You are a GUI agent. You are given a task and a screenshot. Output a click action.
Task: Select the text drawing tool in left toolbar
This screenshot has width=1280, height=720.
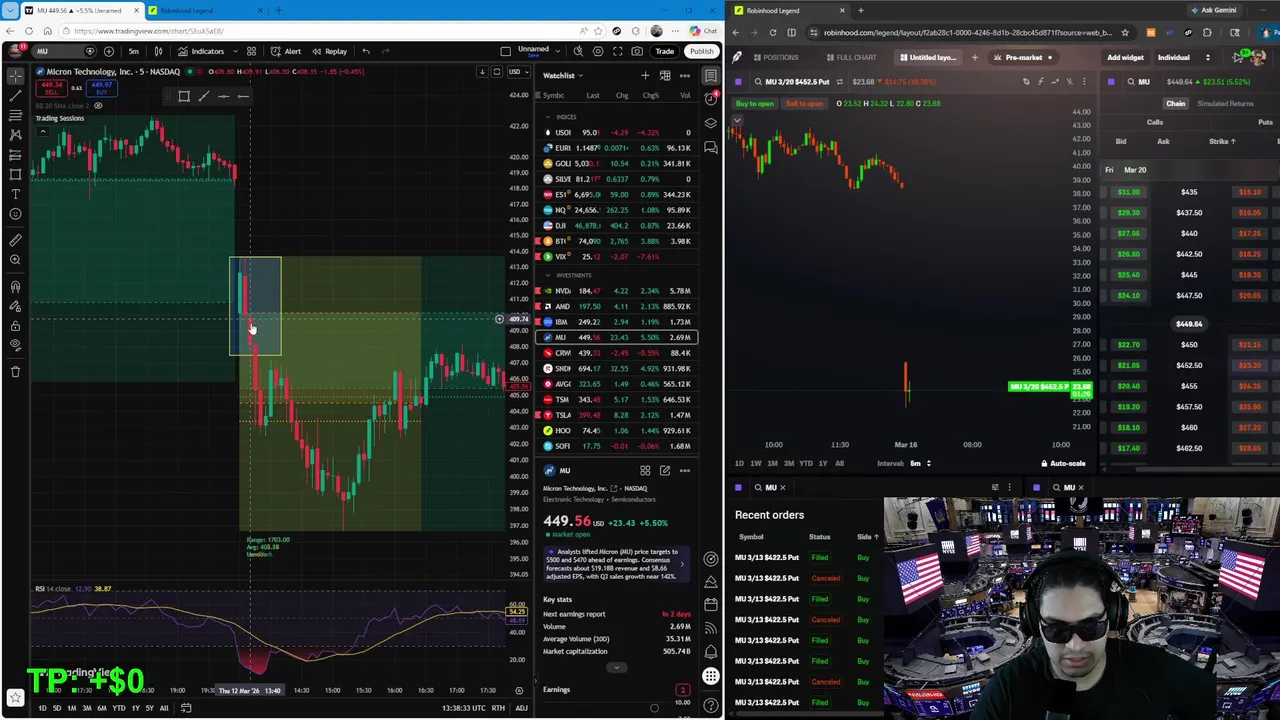(15, 193)
